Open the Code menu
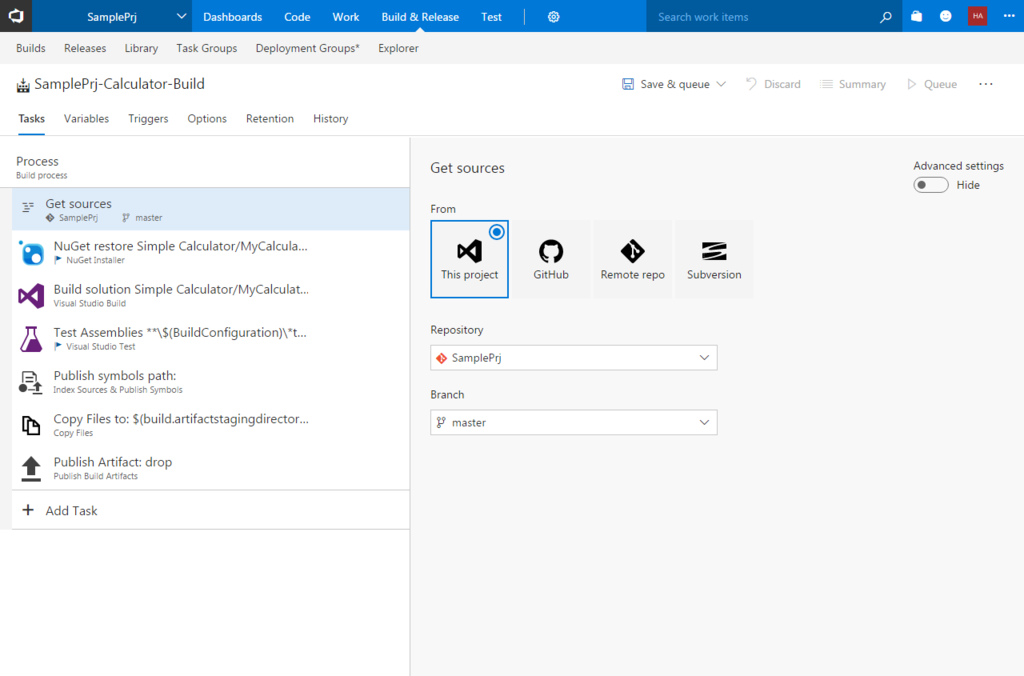 (x=297, y=17)
